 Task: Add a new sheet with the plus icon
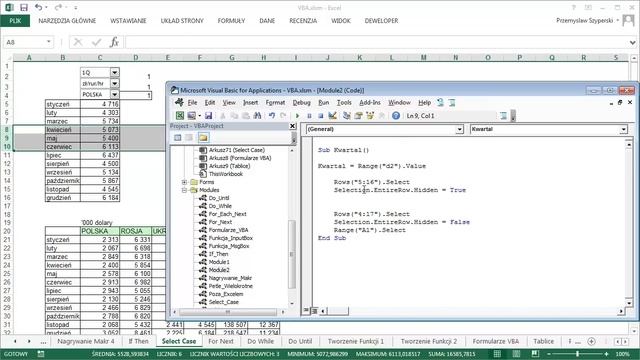pos(591,341)
